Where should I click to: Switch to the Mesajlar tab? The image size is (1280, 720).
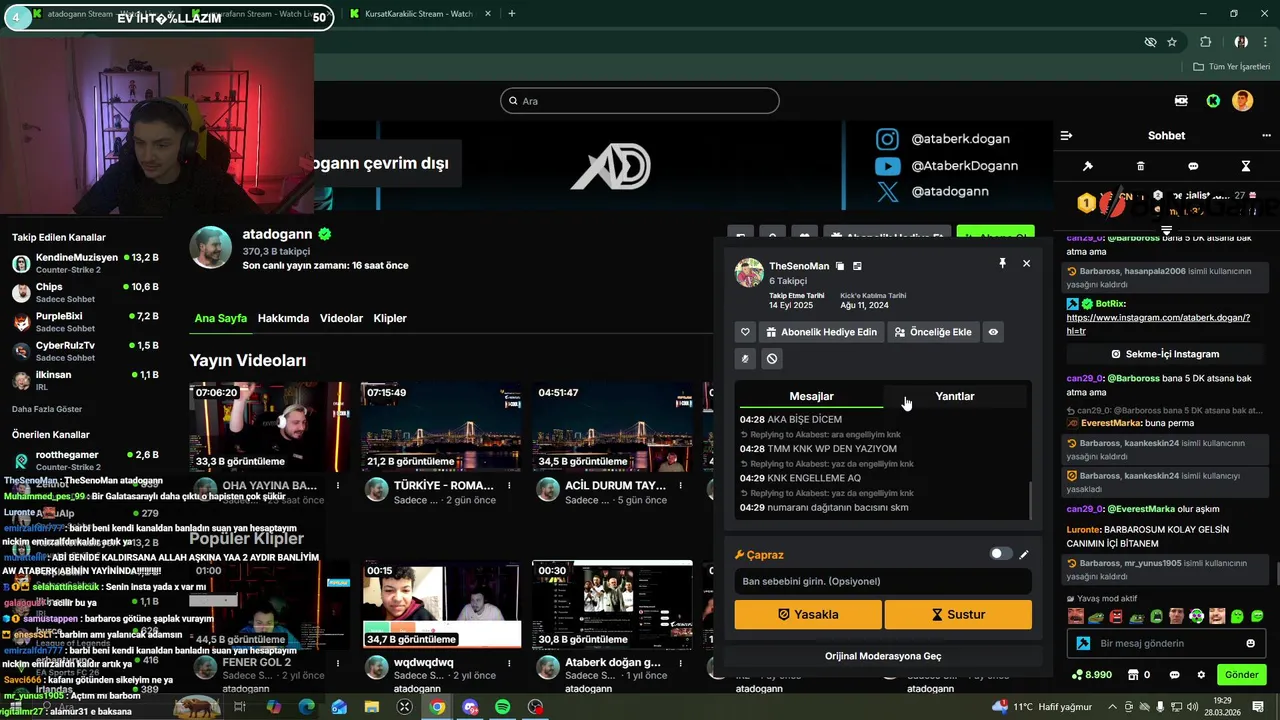tap(811, 396)
